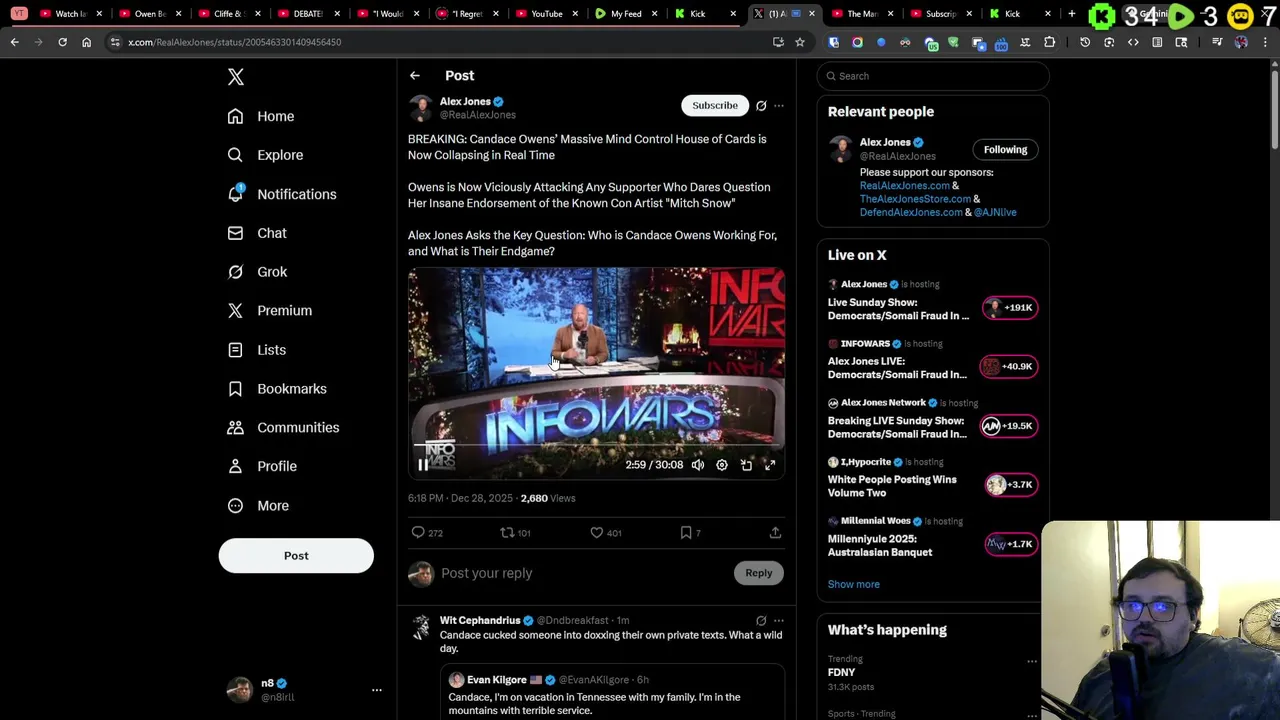
Task: Click the Lists icon in sidebar
Action: pyautogui.click(x=235, y=350)
